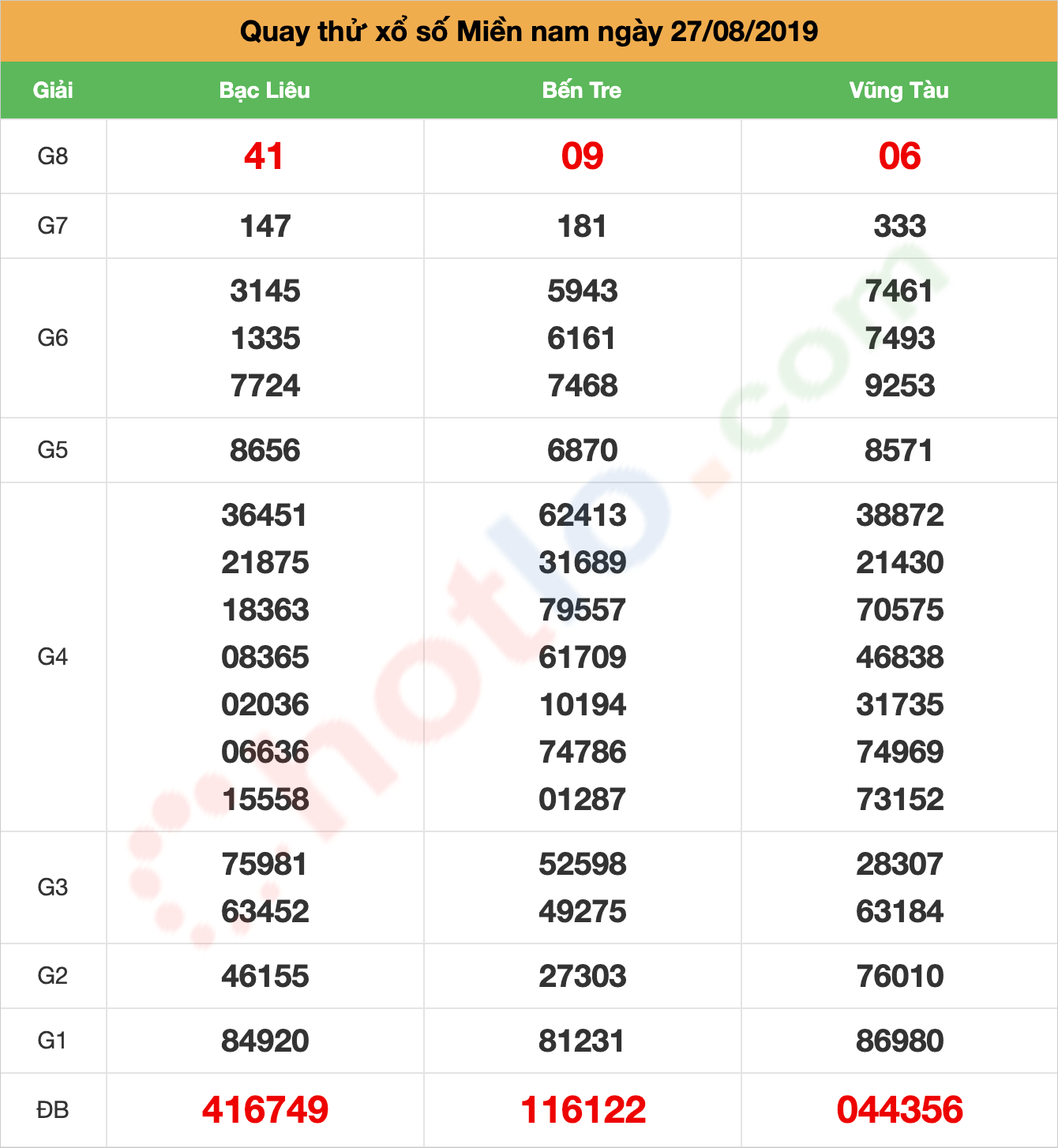The height and width of the screenshot is (1148, 1058).
Task: Click G2 number 46155
Action: click(265, 977)
